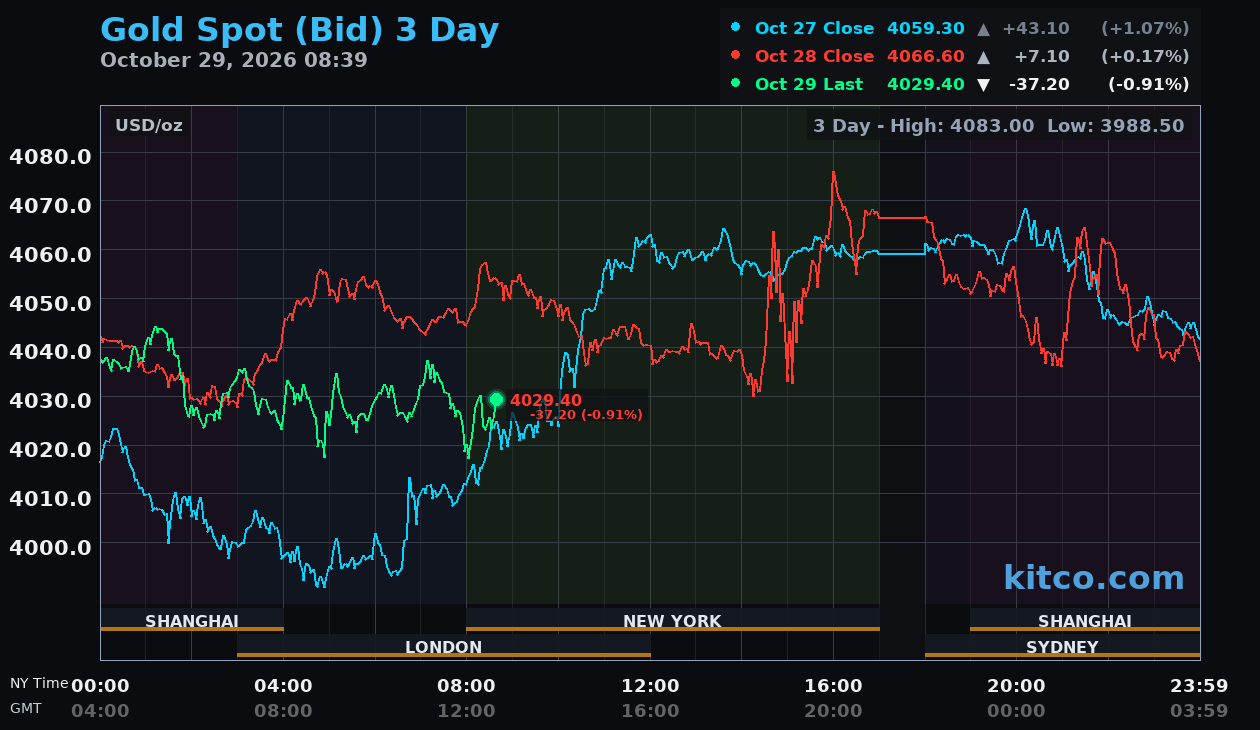Click the 4059.30 closing price
The image size is (1260, 730).
coord(926,28)
